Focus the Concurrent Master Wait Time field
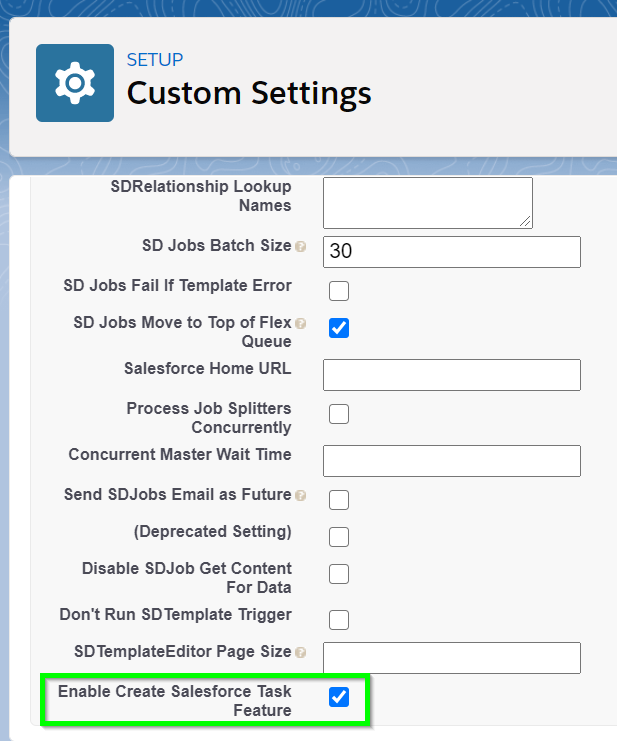Image resolution: width=617 pixels, height=741 pixels. click(452, 461)
